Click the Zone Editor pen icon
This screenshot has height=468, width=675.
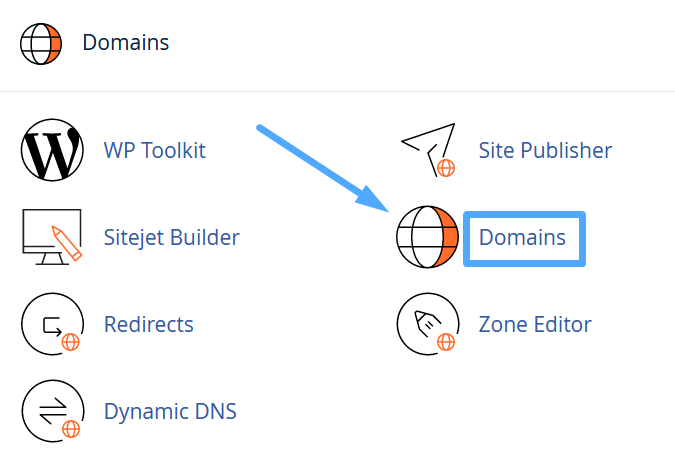pyautogui.click(x=427, y=325)
